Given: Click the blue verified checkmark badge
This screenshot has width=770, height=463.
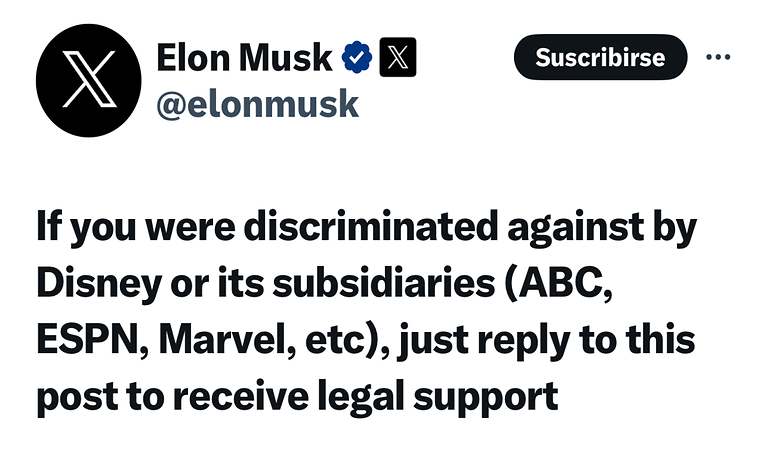Looking at the screenshot, I should click(x=357, y=57).
